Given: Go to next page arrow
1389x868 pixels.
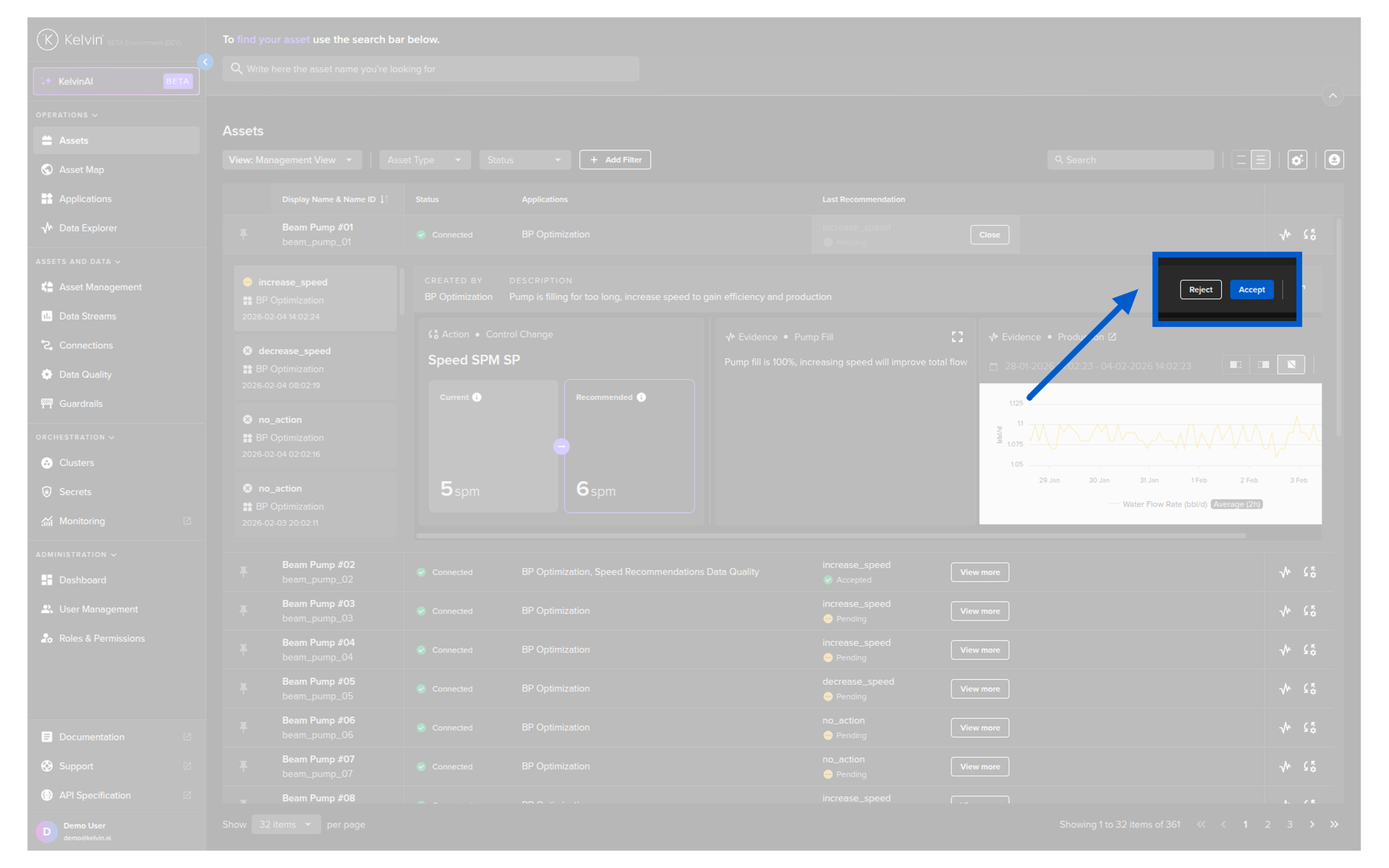Looking at the screenshot, I should point(1312,825).
